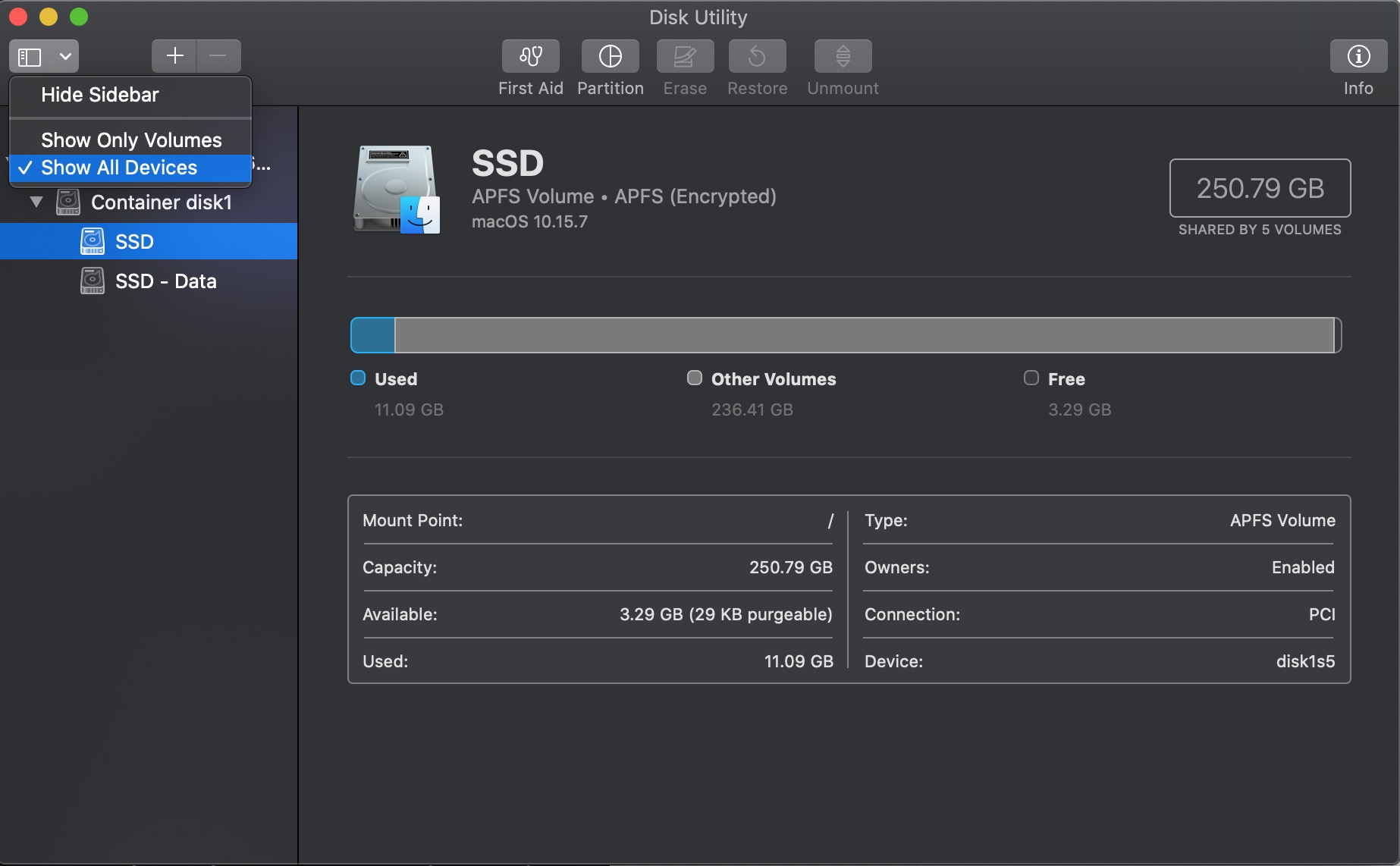Close the Disk Utility window
Screen dimensions: 1400x866
18,17
